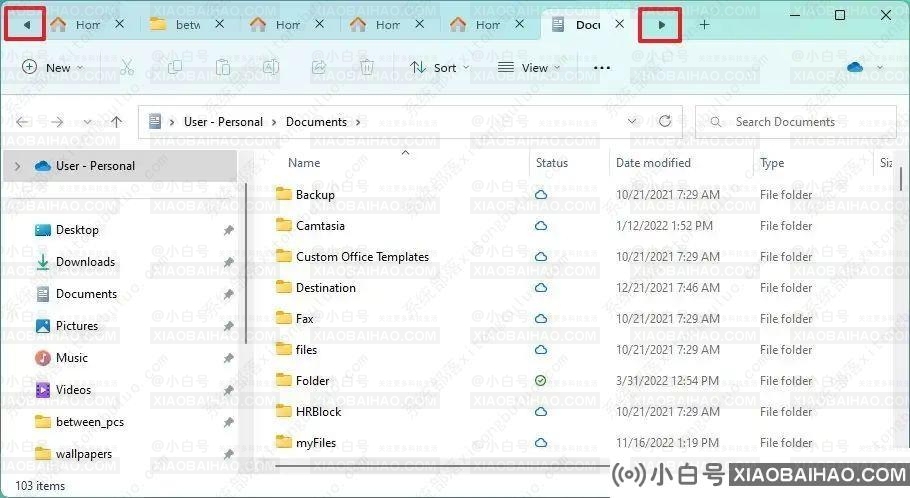Image resolution: width=910 pixels, height=498 pixels.
Task: Open the View dropdown menu
Action: (x=529, y=68)
